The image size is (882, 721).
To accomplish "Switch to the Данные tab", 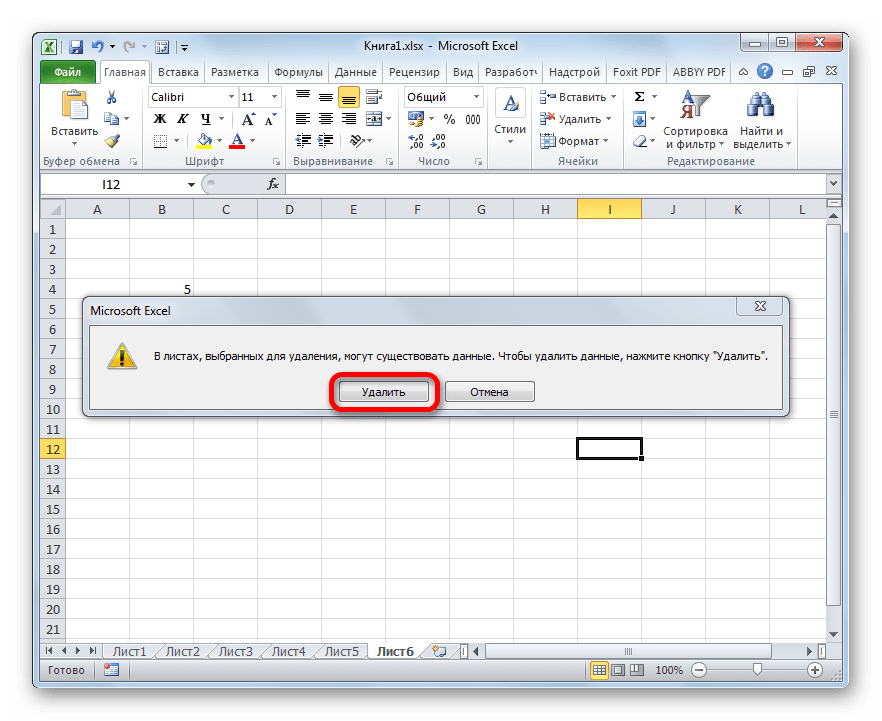I will coord(356,73).
